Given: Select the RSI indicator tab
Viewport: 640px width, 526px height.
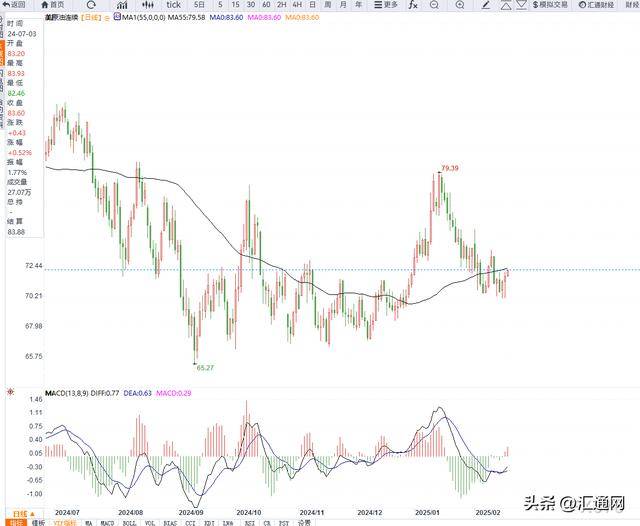Looking at the screenshot, I should pos(249,523).
